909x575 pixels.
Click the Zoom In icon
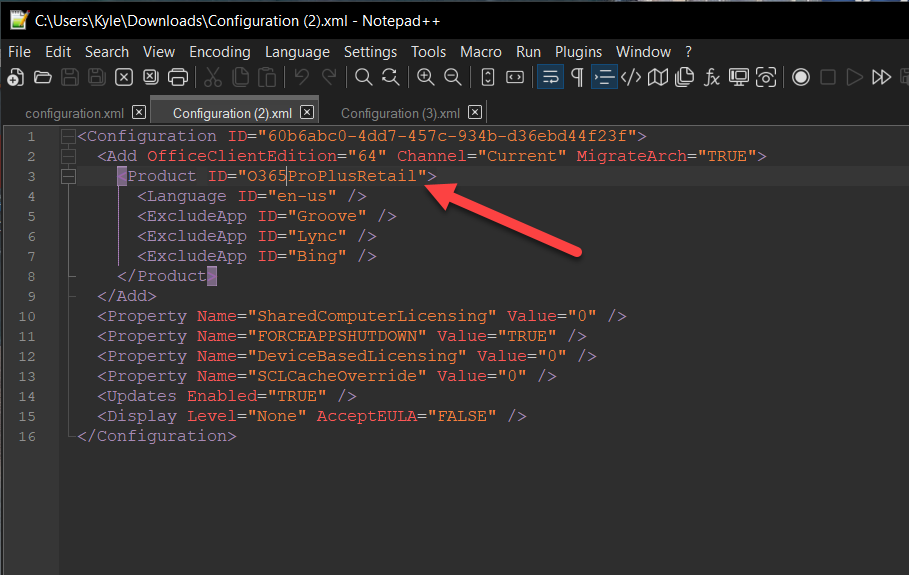point(426,77)
